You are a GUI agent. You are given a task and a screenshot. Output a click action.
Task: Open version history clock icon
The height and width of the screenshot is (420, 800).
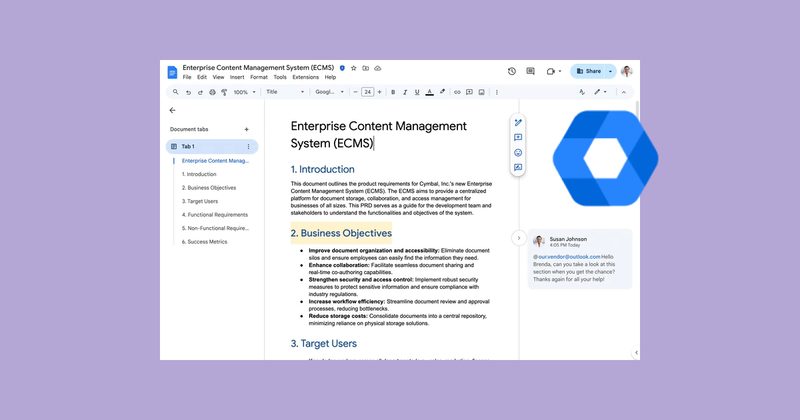tap(512, 71)
